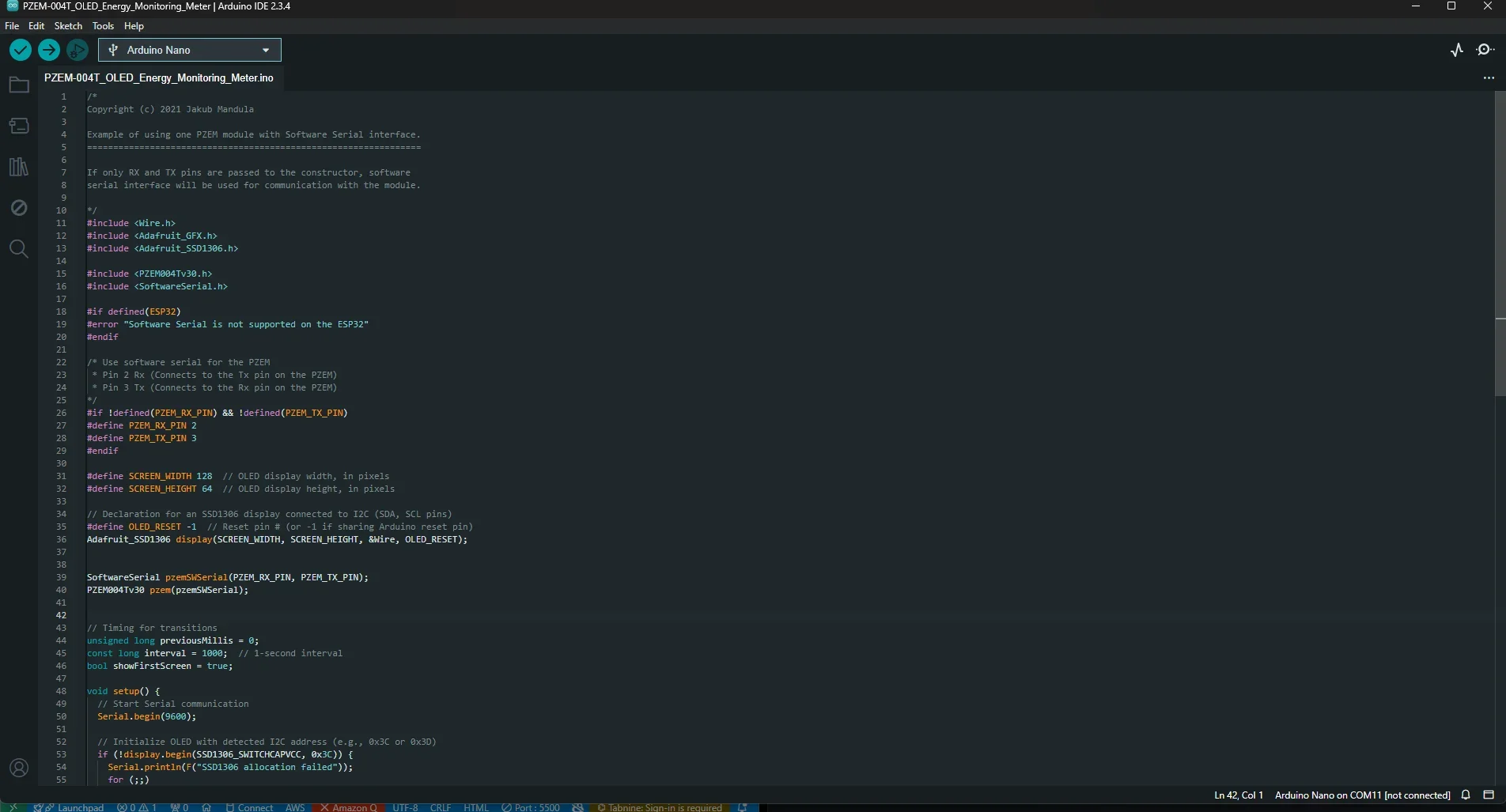Click Amazon Q in background status bar
The image size is (1506, 812).
click(x=348, y=807)
